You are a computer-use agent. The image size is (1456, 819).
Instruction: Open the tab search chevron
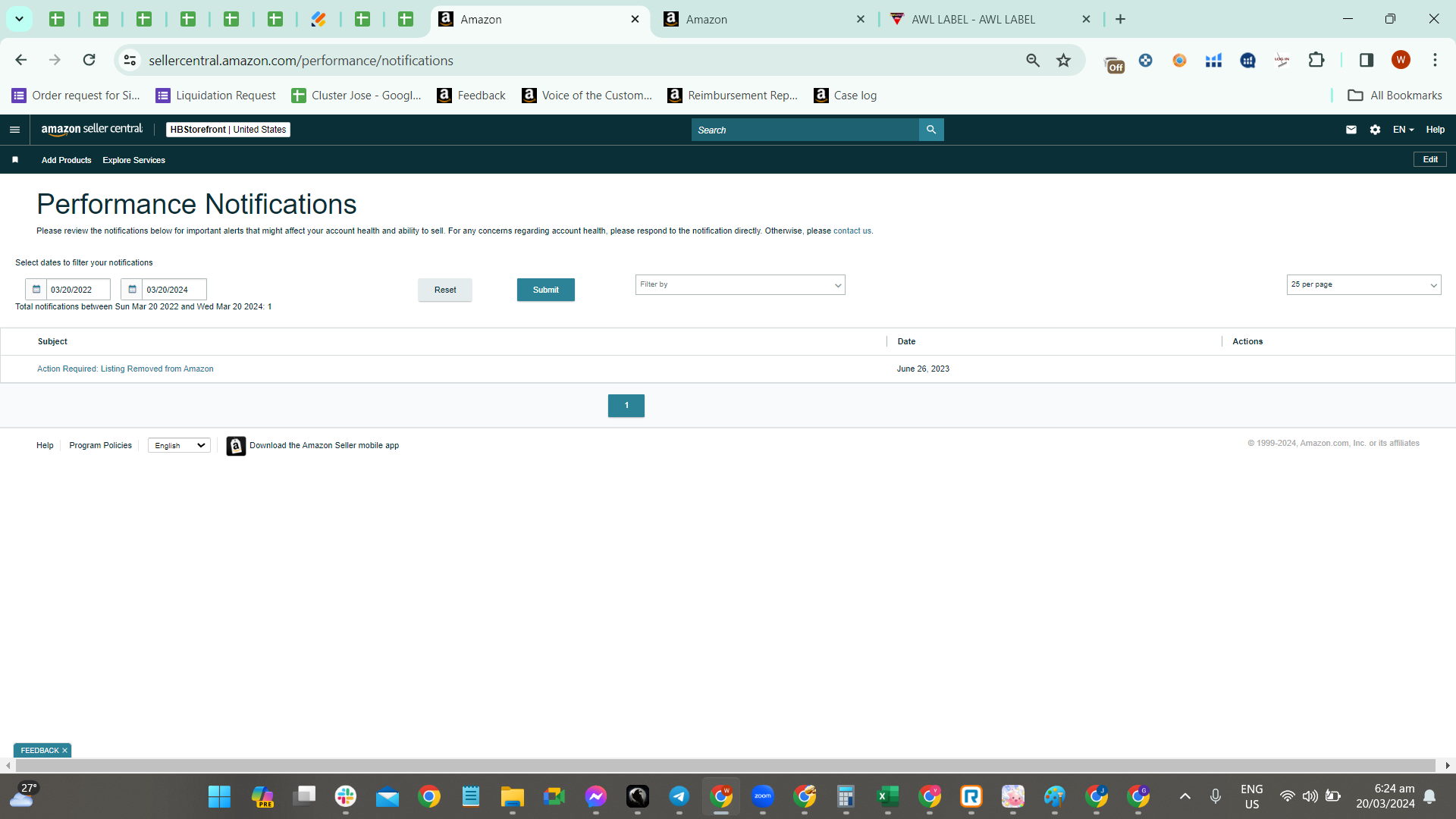(19, 19)
